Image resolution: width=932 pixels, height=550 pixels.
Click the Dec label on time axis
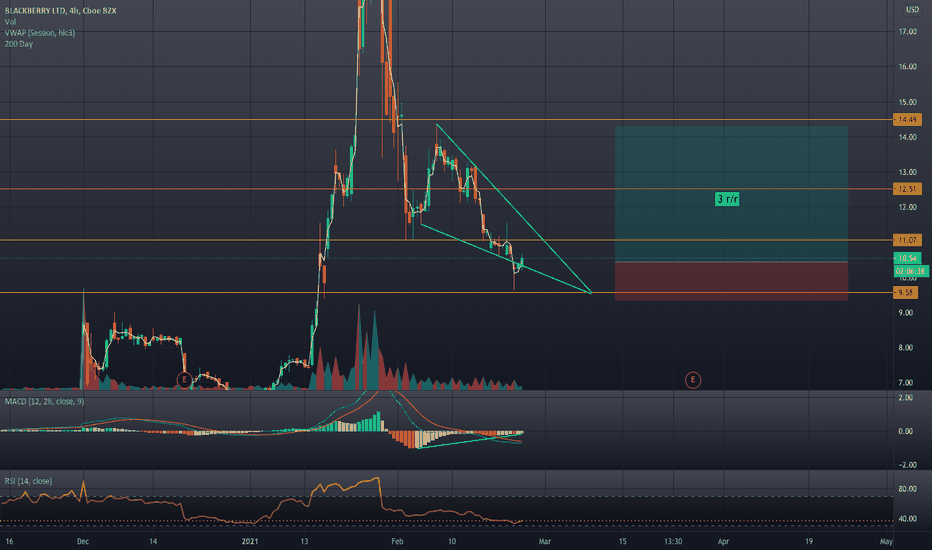point(83,542)
